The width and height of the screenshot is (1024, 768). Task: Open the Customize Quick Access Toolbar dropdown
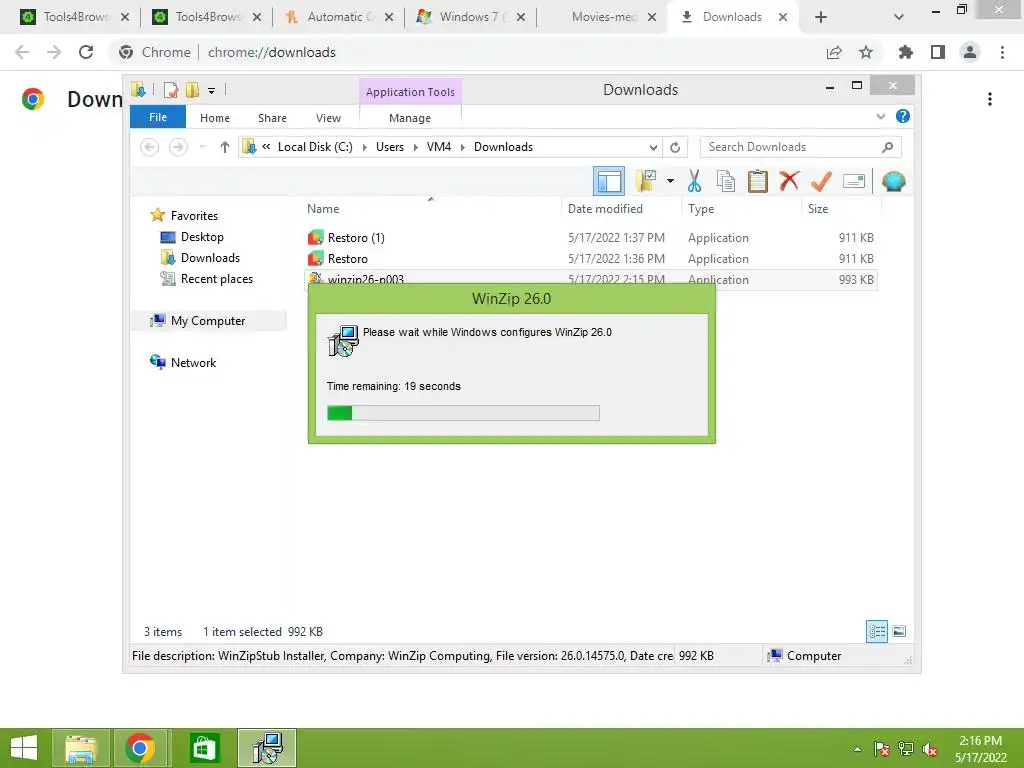click(x=212, y=91)
